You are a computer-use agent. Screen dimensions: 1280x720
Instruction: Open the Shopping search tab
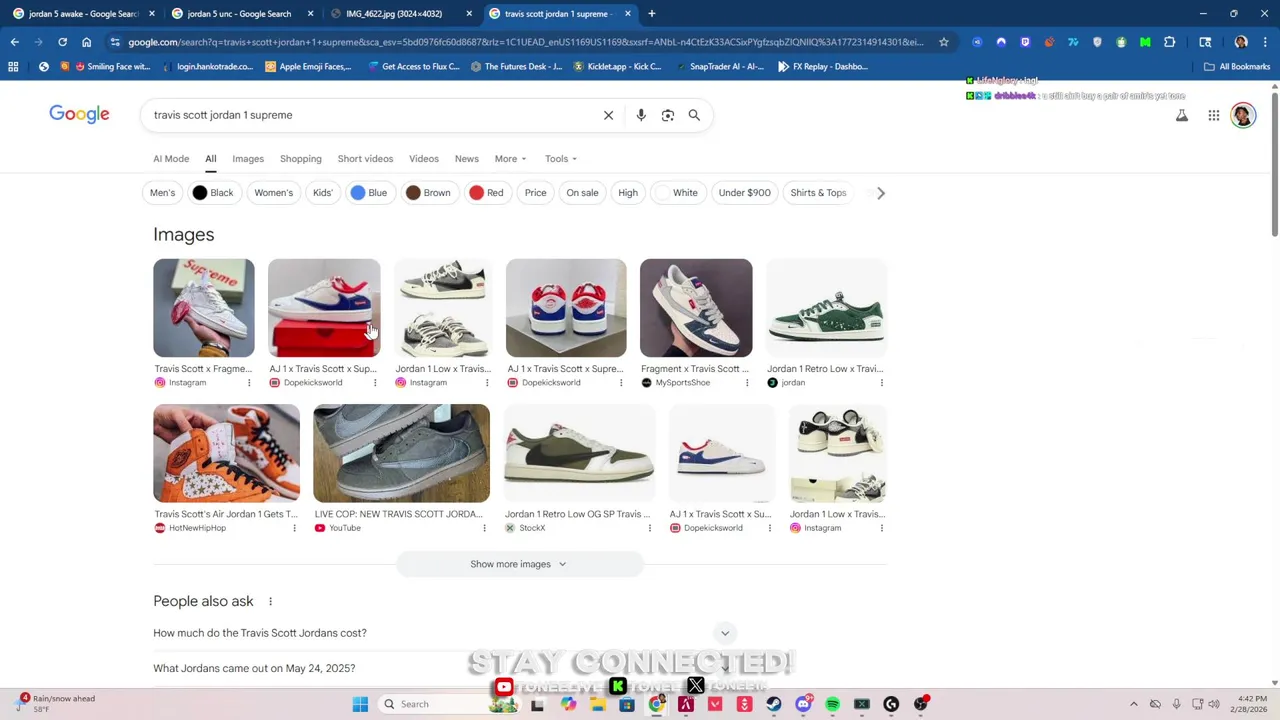pyautogui.click(x=301, y=159)
